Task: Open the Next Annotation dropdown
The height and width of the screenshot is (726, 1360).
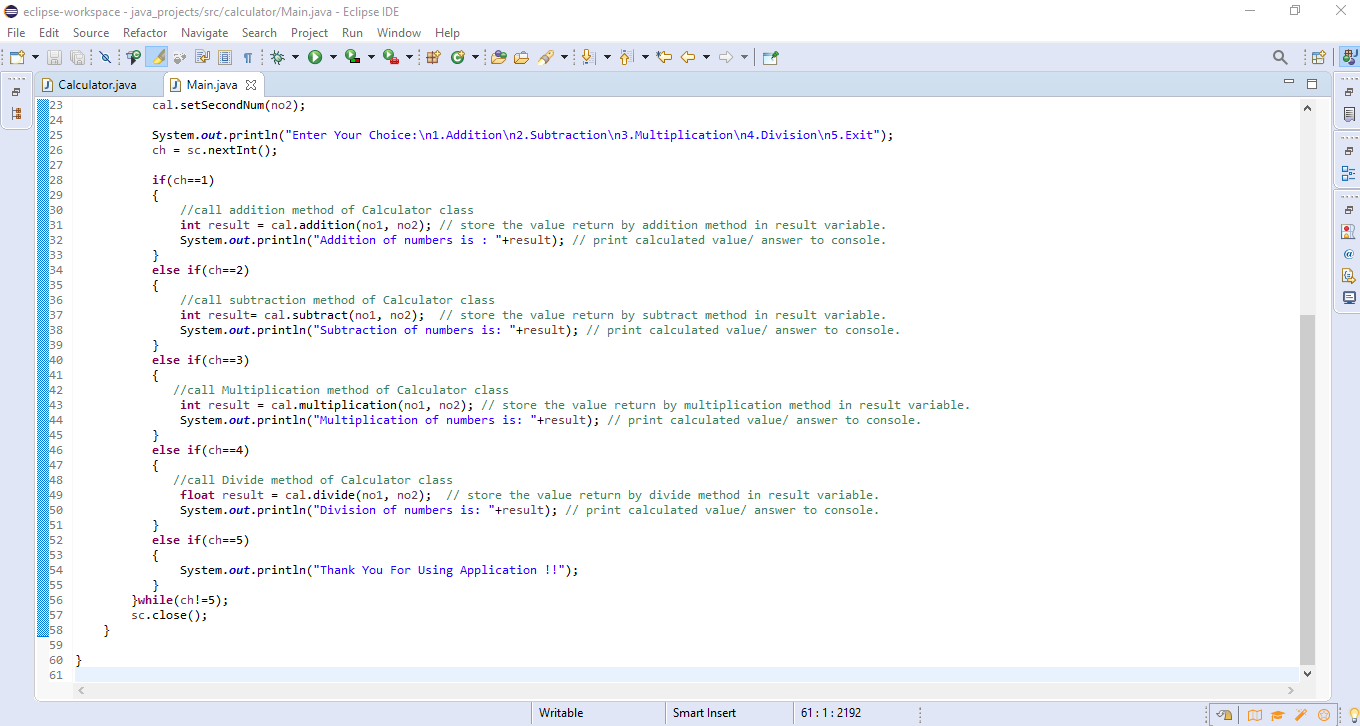Action: pos(607,57)
